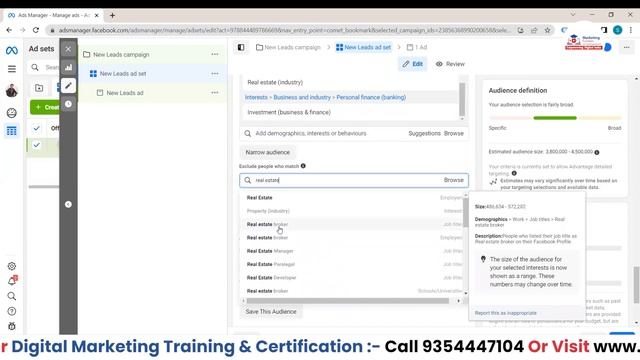Reload the page in browser

coord(36,30)
